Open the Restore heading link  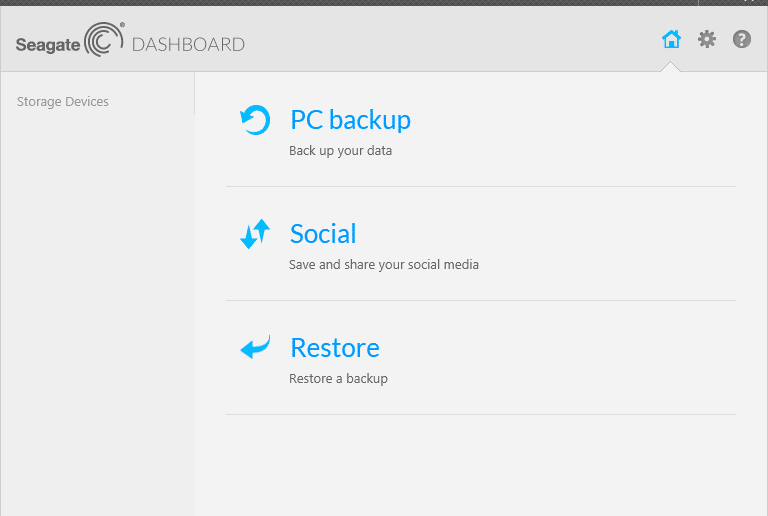click(x=335, y=348)
